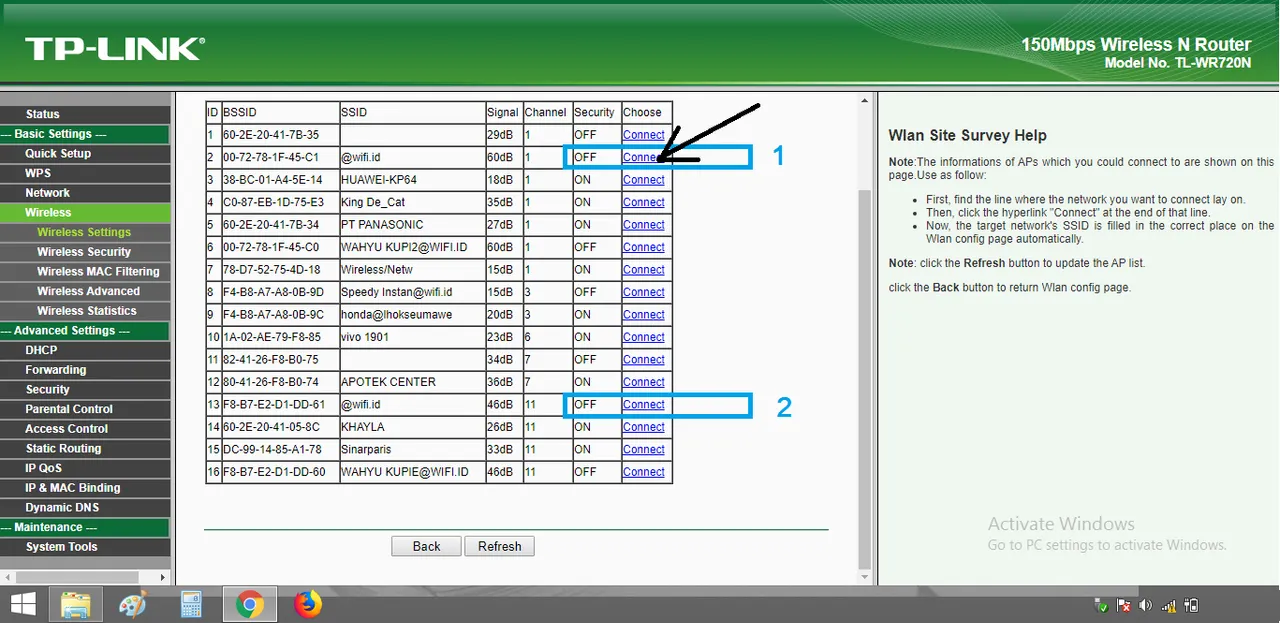Viewport: 1280px width, 623px height.
Task: Click the Refresh button
Action: [x=499, y=546]
